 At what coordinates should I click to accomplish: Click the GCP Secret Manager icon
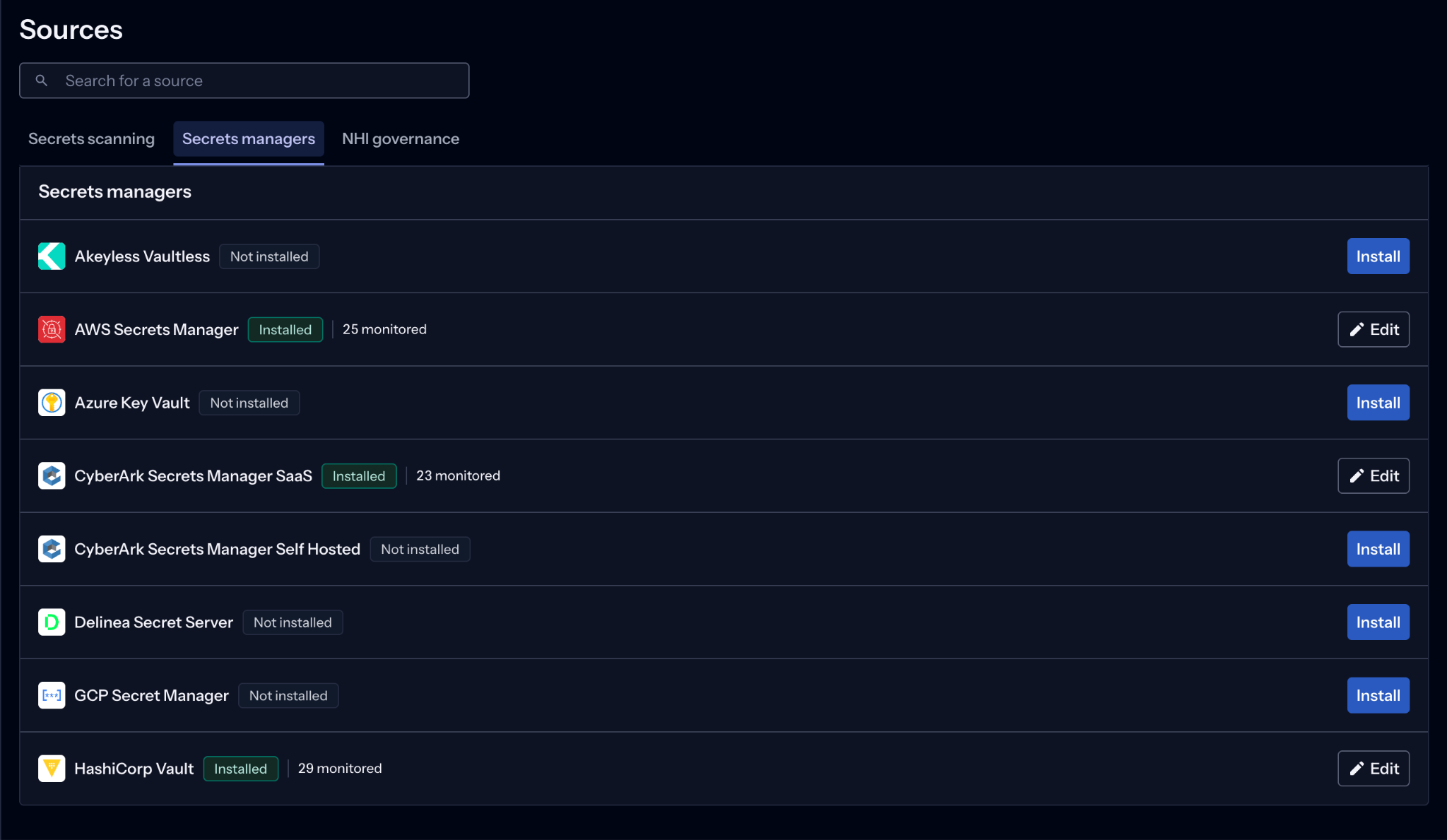tap(52, 696)
